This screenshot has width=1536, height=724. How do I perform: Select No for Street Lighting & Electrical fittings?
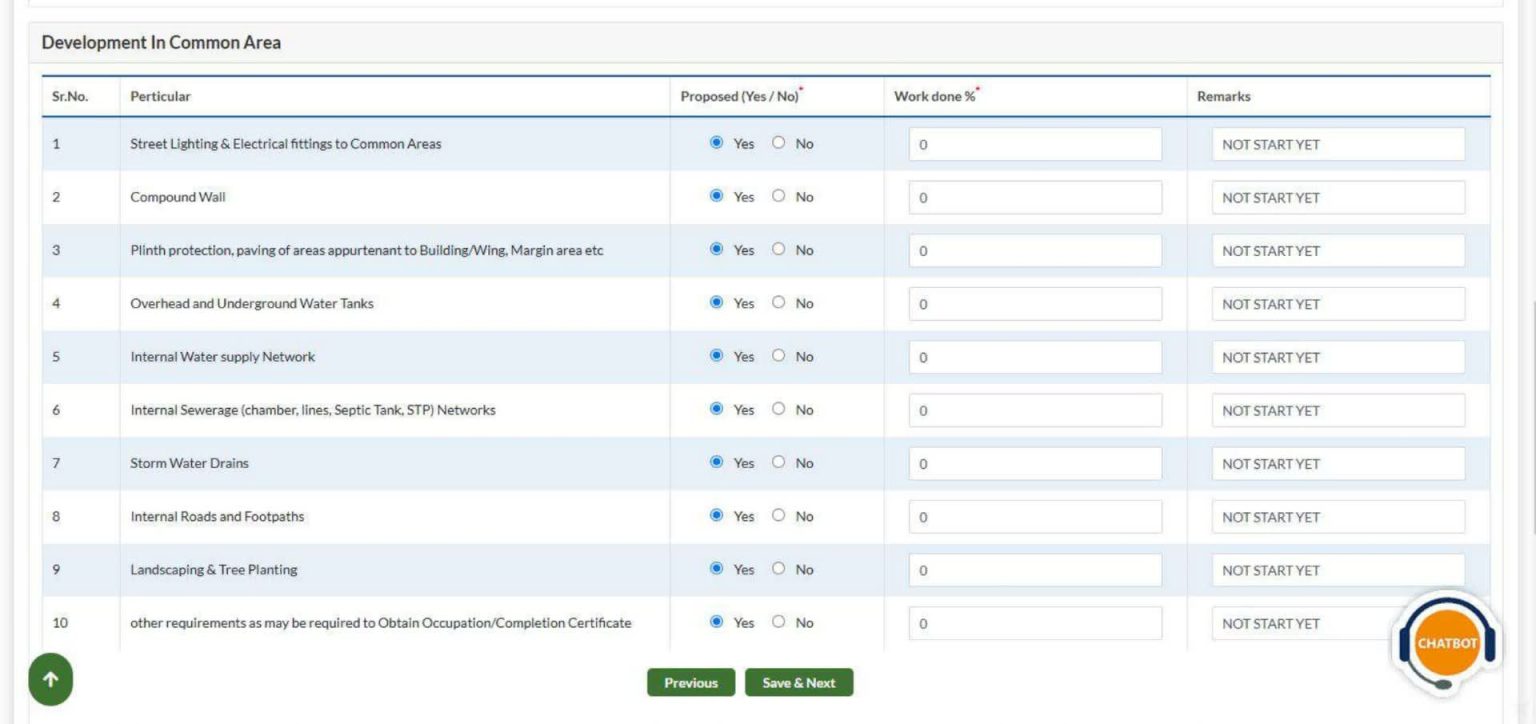(x=779, y=143)
